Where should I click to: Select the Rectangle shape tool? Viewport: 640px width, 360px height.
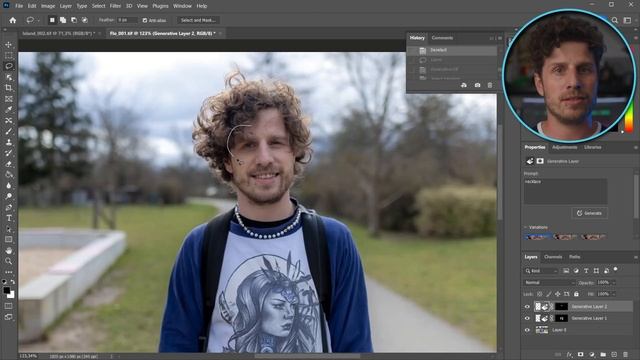coord(9,240)
